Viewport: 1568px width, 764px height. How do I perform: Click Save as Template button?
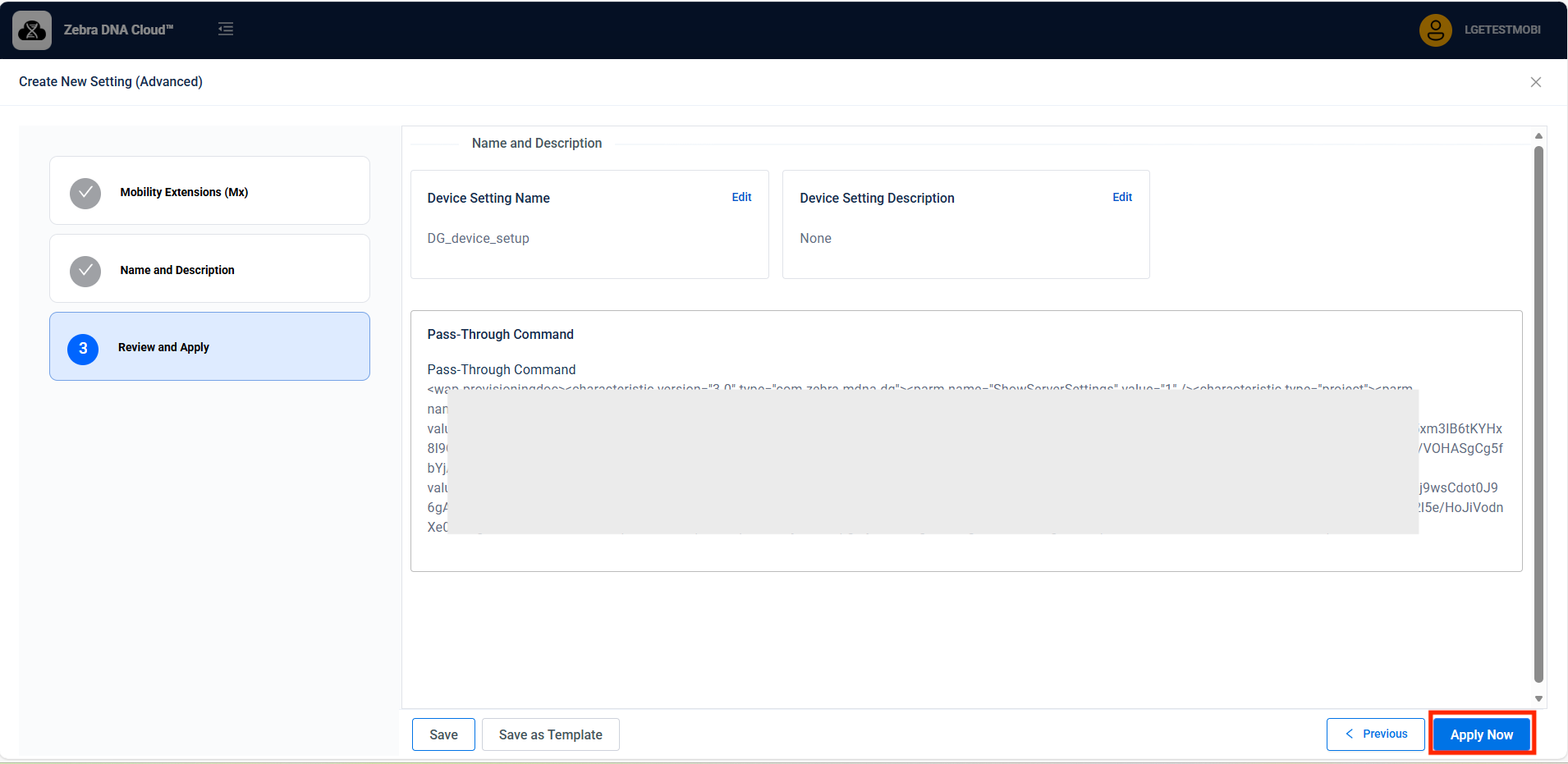(550, 734)
